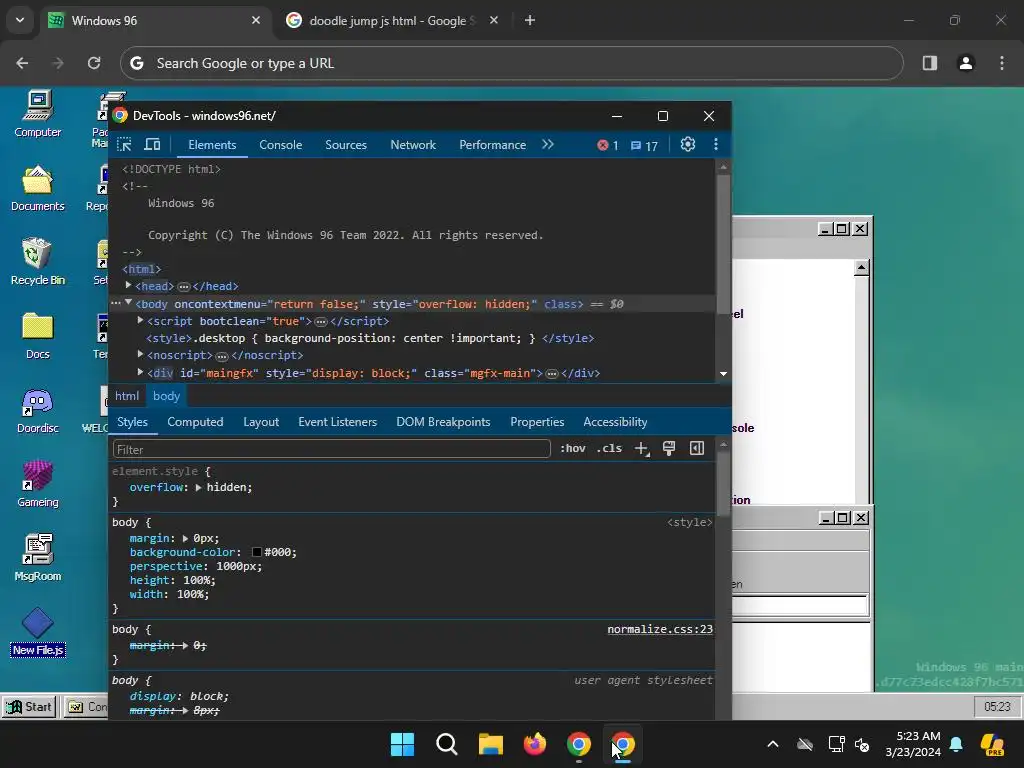Open the Properties pane tab

pos(537,422)
